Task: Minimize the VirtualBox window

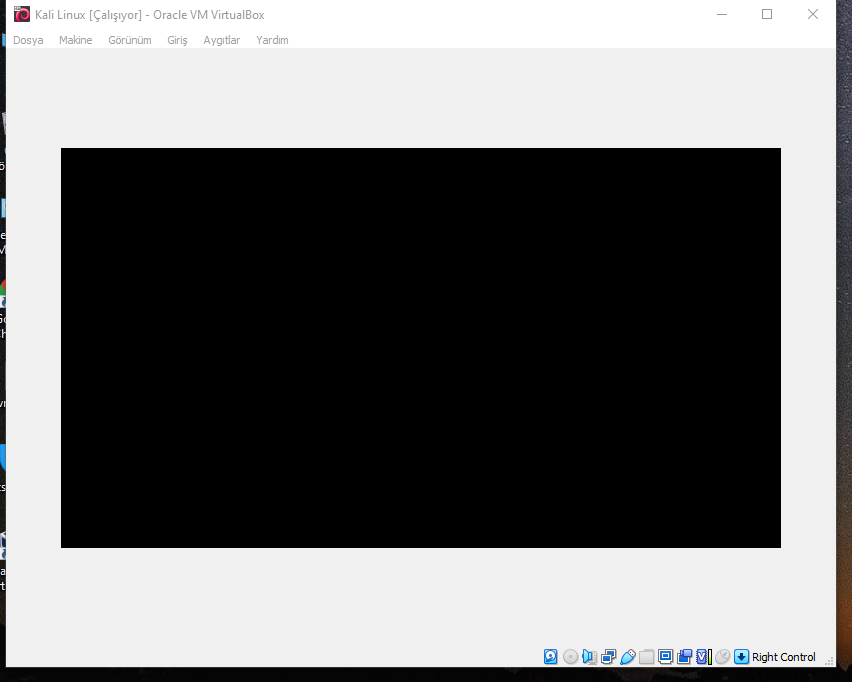Action: click(x=722, y=15)
